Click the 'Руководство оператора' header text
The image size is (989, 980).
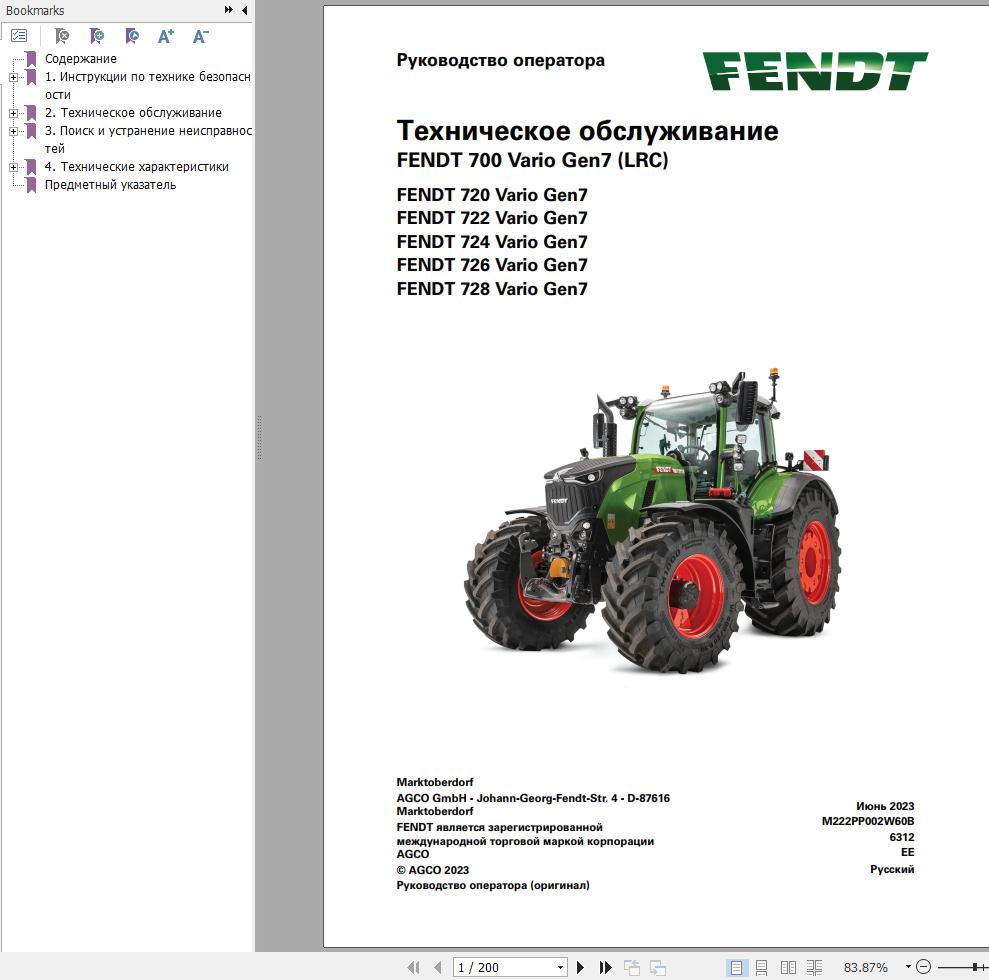pos(501,61)
